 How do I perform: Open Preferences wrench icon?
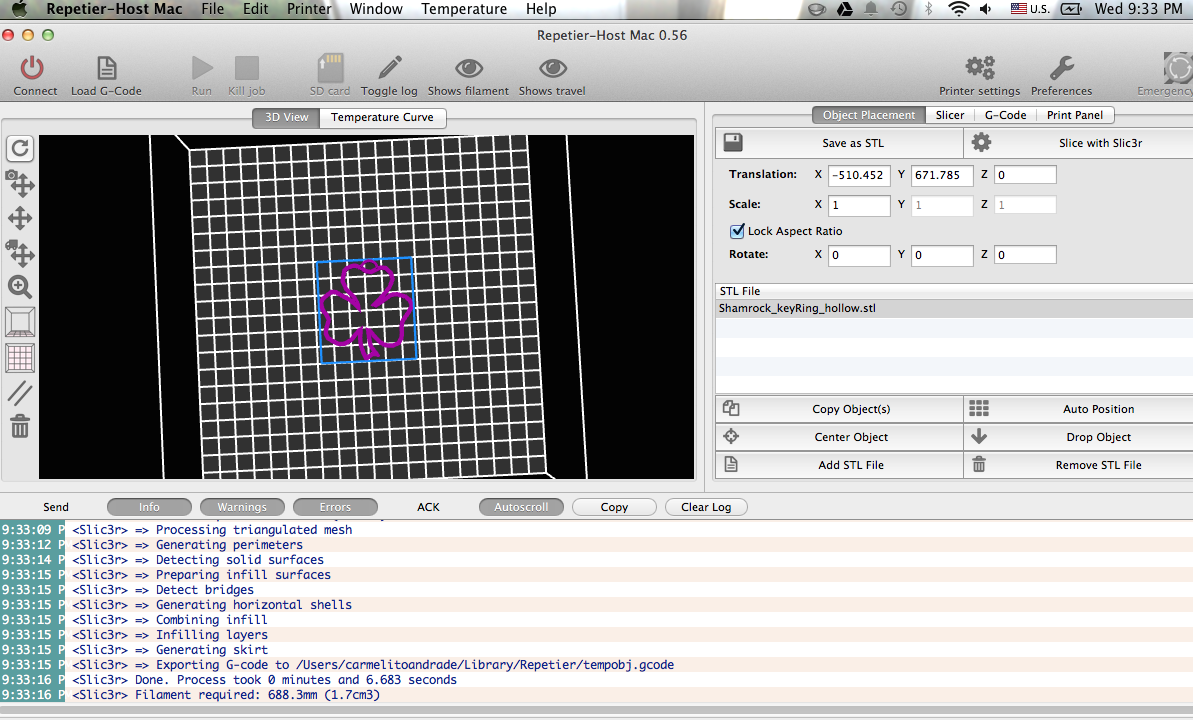[1061, 68]
